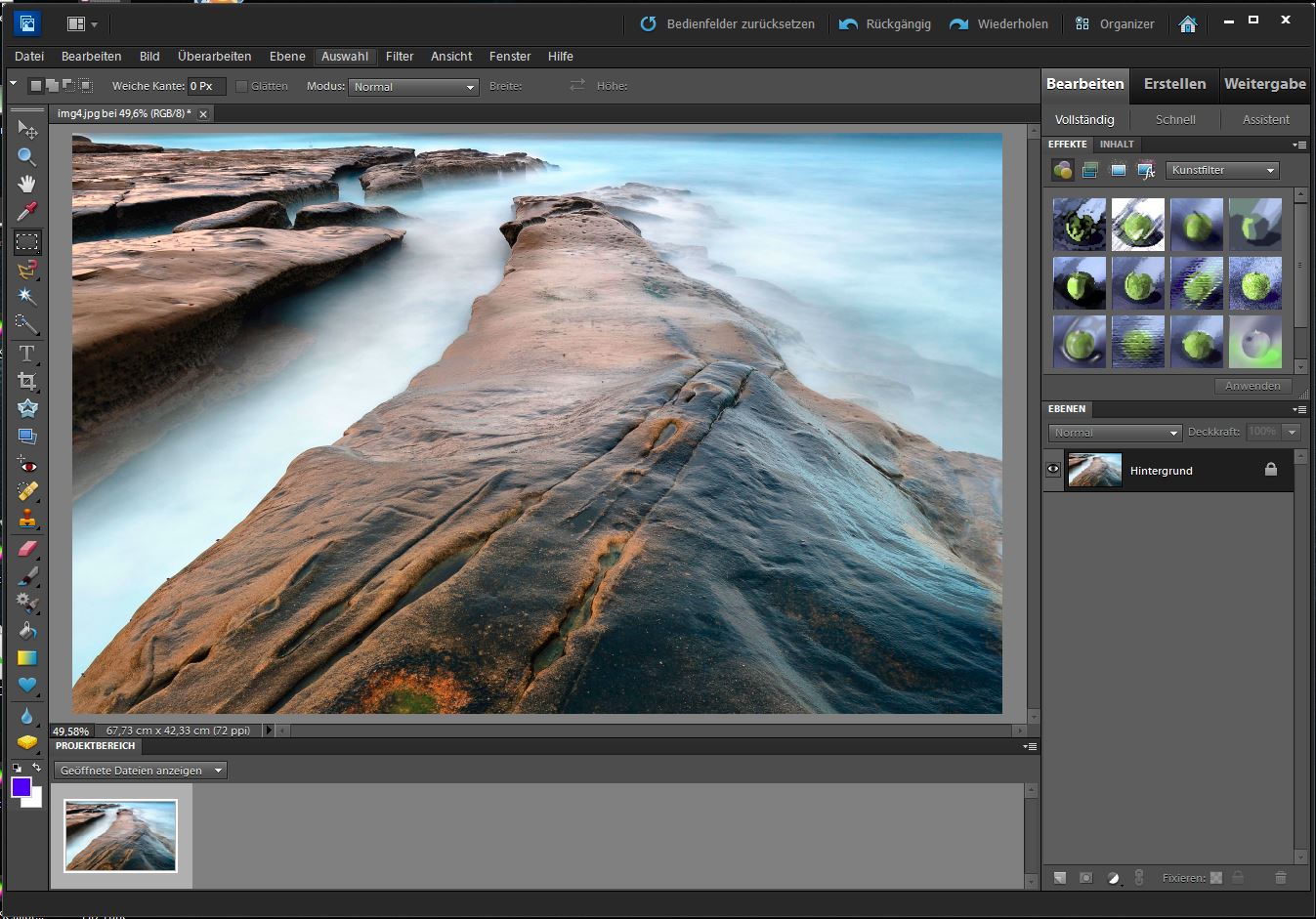Activate the Horizontal Type tool
The height and width of the screenshot is (919, 1316).
[x=26, y=353]
